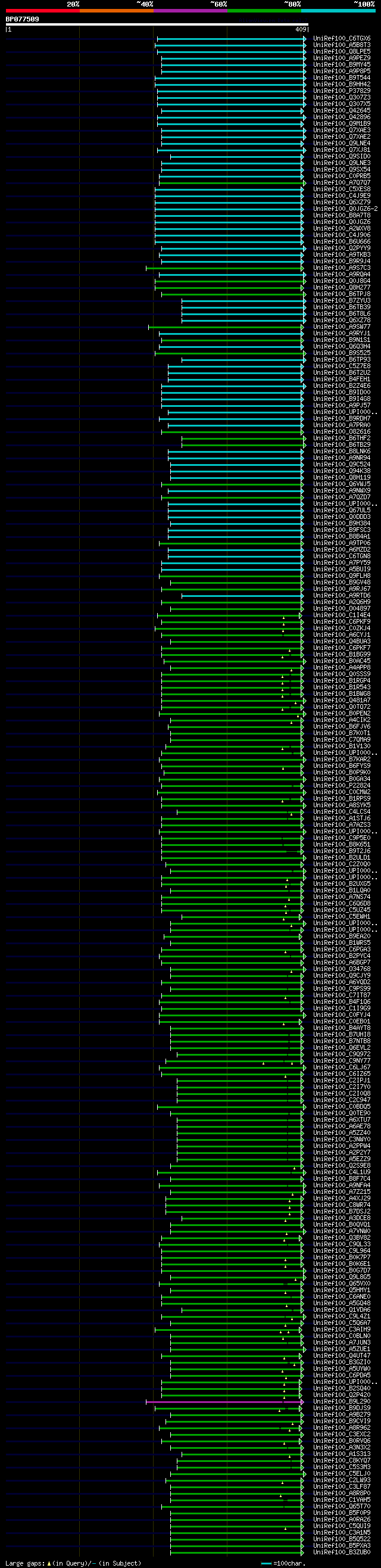This screenshot has height=1568, width=381.
Task: Open the UniRef100_Q0JGZ6-2 isoform hit
Action: click(x=345, y=209)
